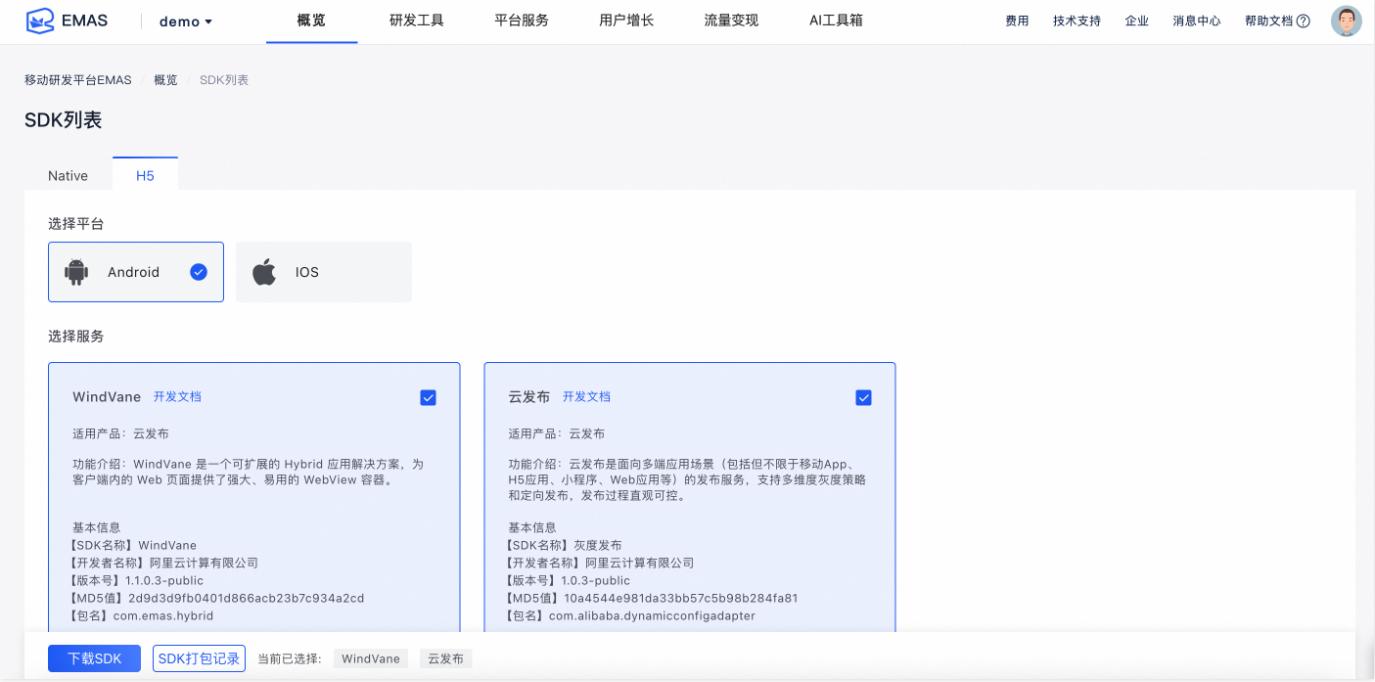Open 云发布 开发文档 link
Image resolution: width=1375 pixels, height=682 pixels.
[x=586, y=397]
